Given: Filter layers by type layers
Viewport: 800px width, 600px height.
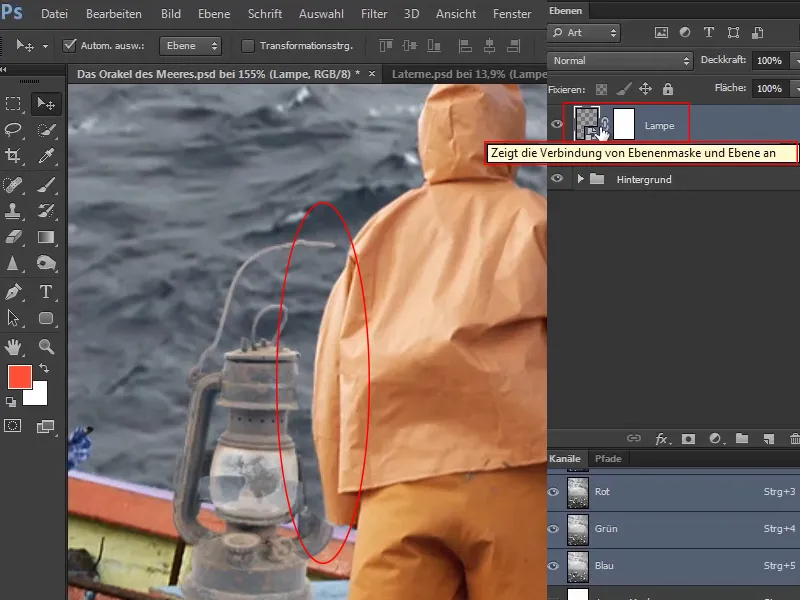Looking at the screenshot, I should click(709, 33).
